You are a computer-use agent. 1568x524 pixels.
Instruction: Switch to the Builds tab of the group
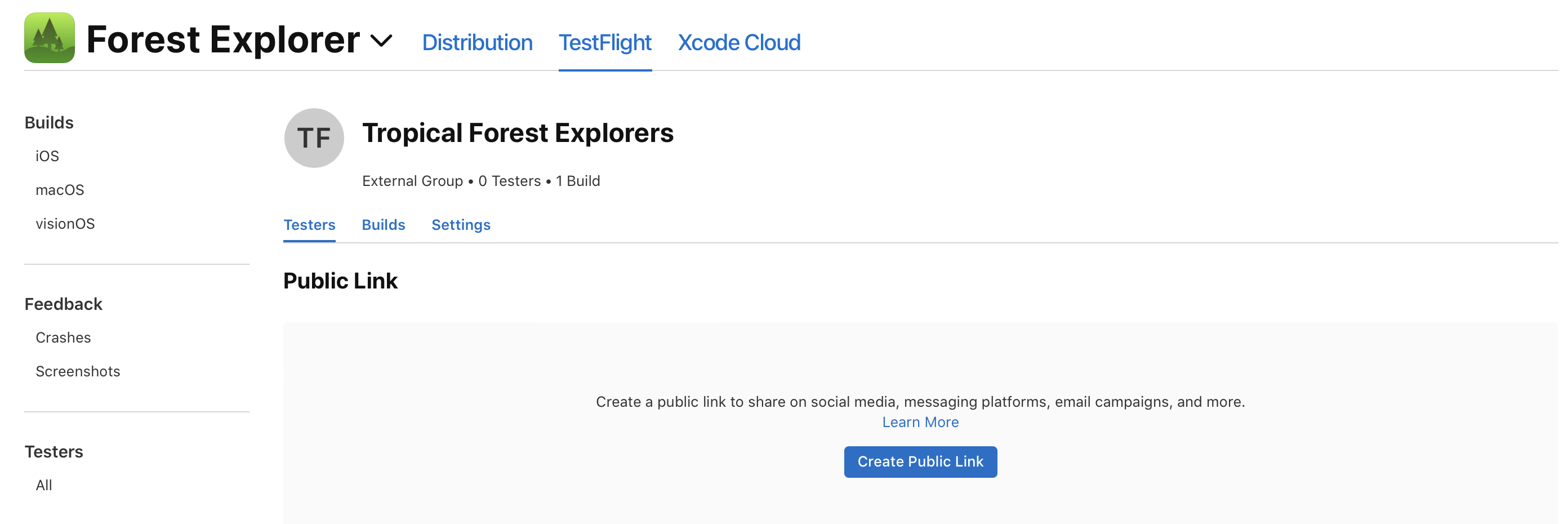pyautogui.click(x=384, y=225)
